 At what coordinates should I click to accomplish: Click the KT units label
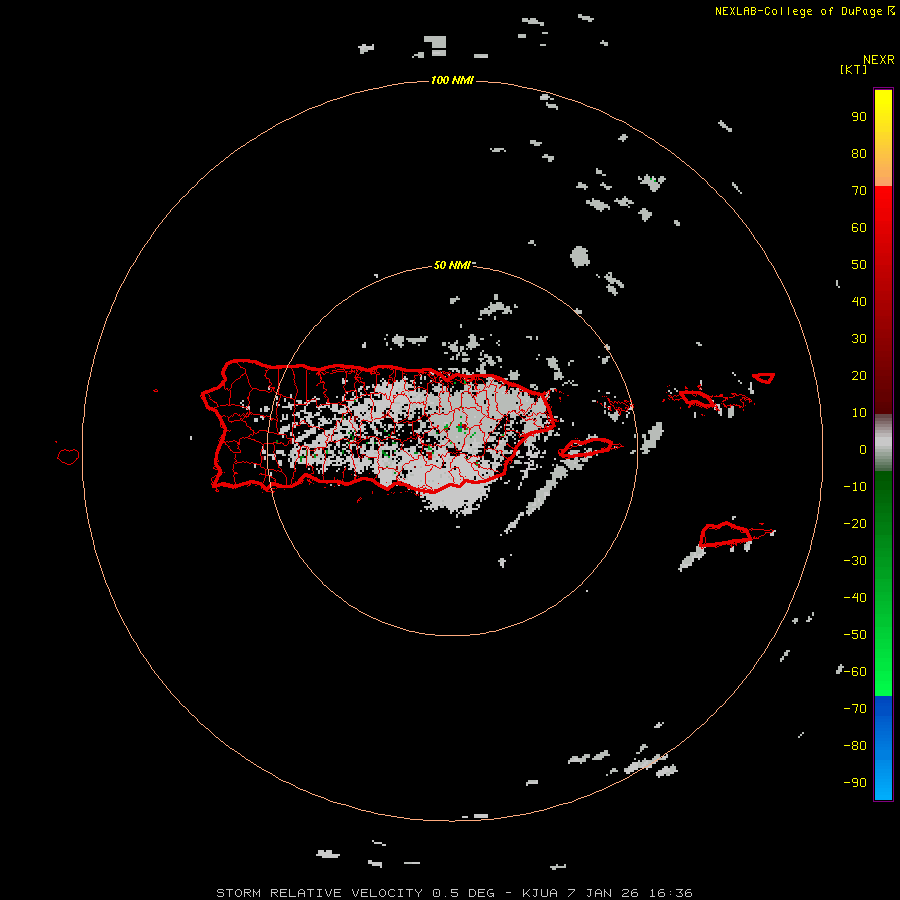(x=854, y=69)
